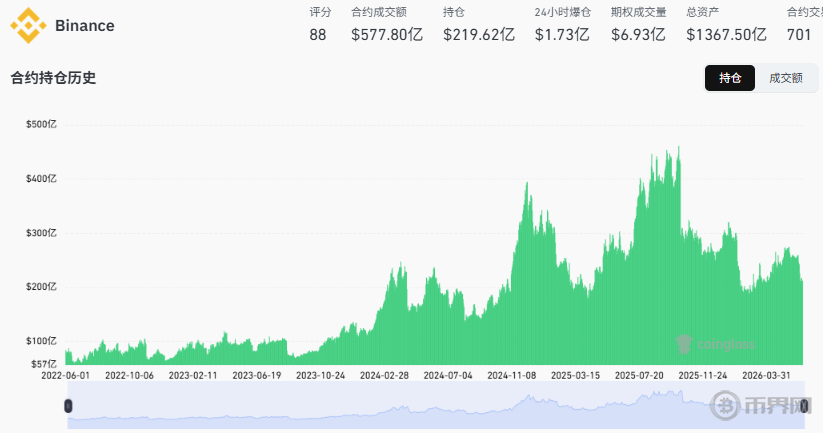Viewport: 823px width, 433px height.
Task: Click the $57亿 y-axis label
Action: [x=44, y=364]
